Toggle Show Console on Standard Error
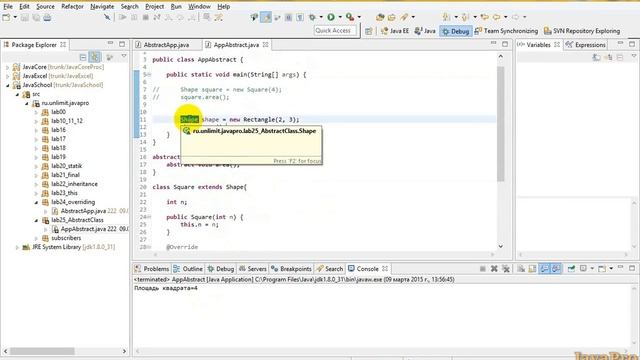Viewport: 640px width, 360px height. point(556,269)
